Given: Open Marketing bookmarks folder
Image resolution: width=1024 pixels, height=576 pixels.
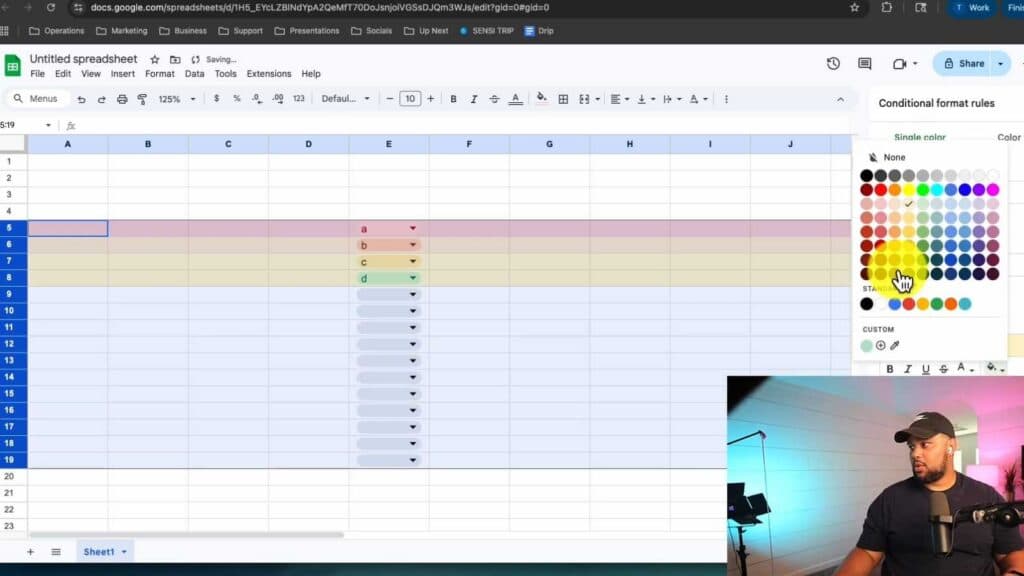Looking at the screenshot, I should (x=121, y=31).
